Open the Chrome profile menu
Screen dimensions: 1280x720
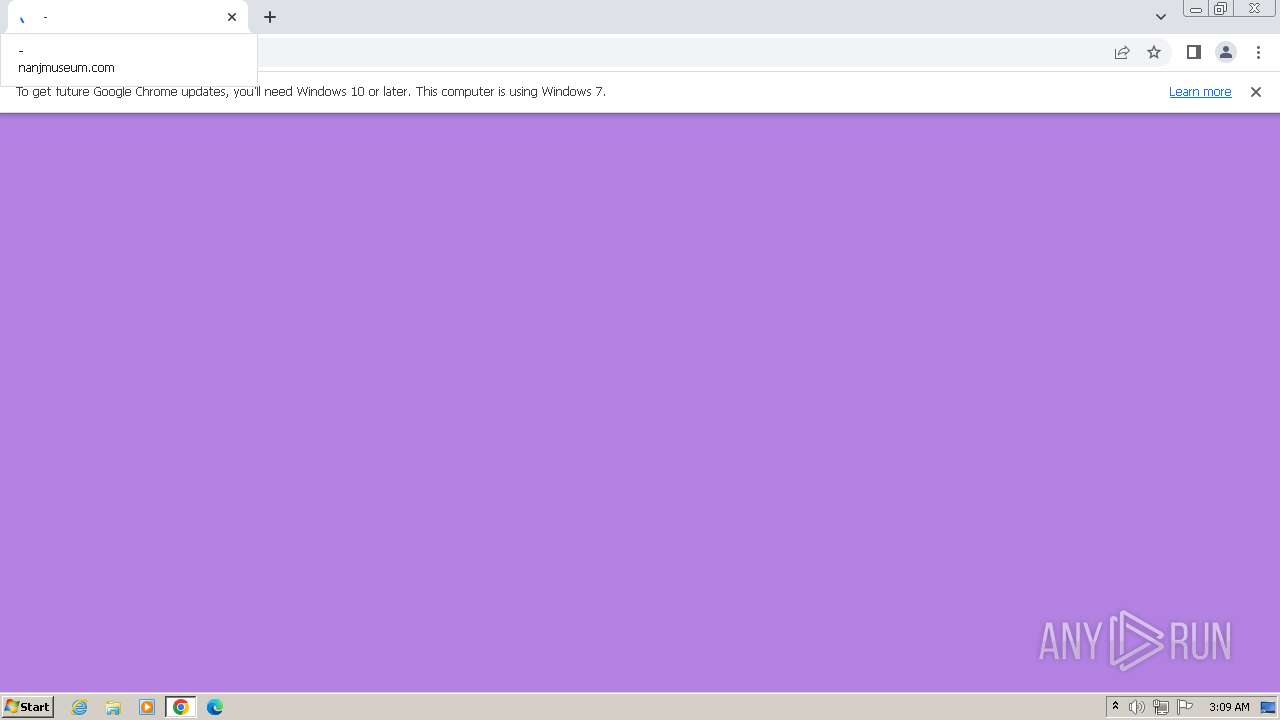pos(1226,52)
